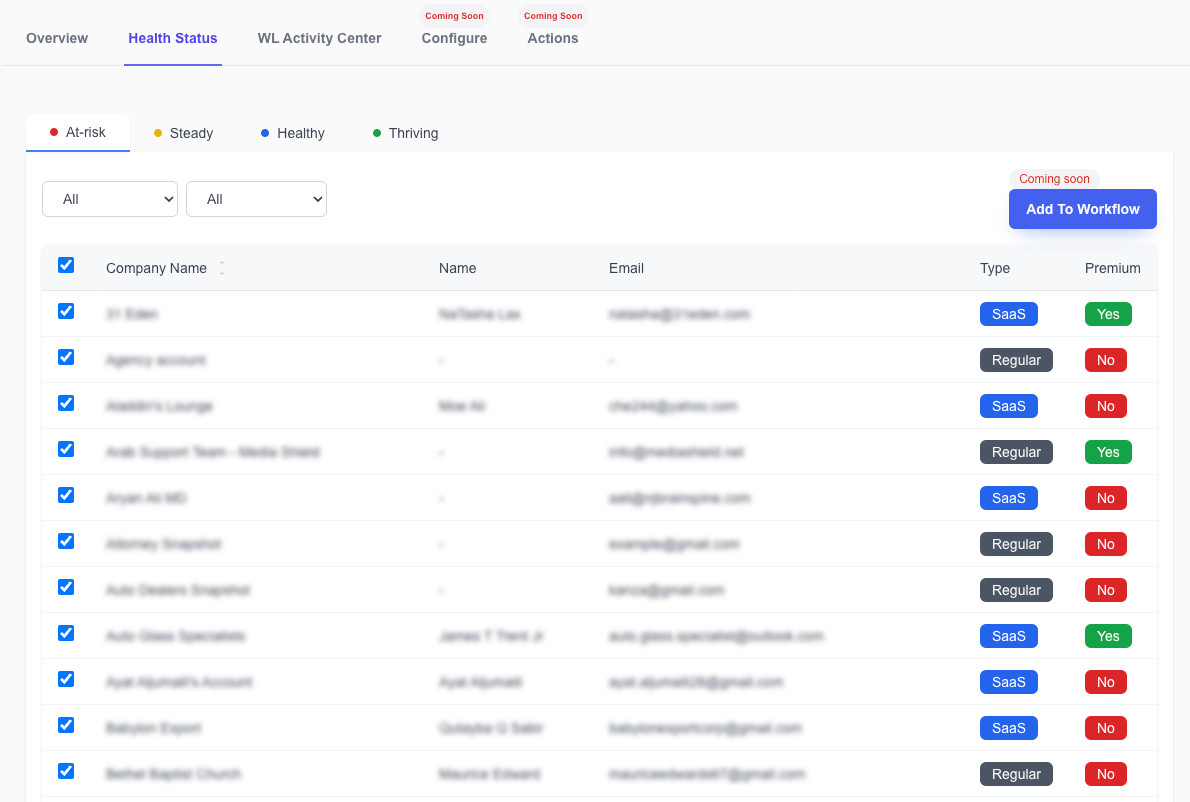
Task: Open the right All filter dropdown
Action: 257,199
